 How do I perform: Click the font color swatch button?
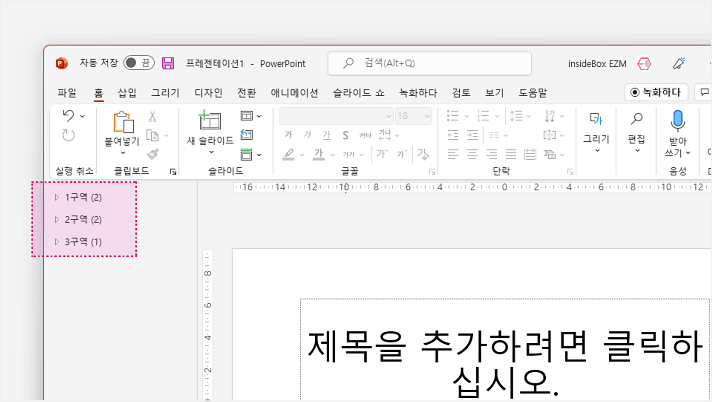pos(319,154)
